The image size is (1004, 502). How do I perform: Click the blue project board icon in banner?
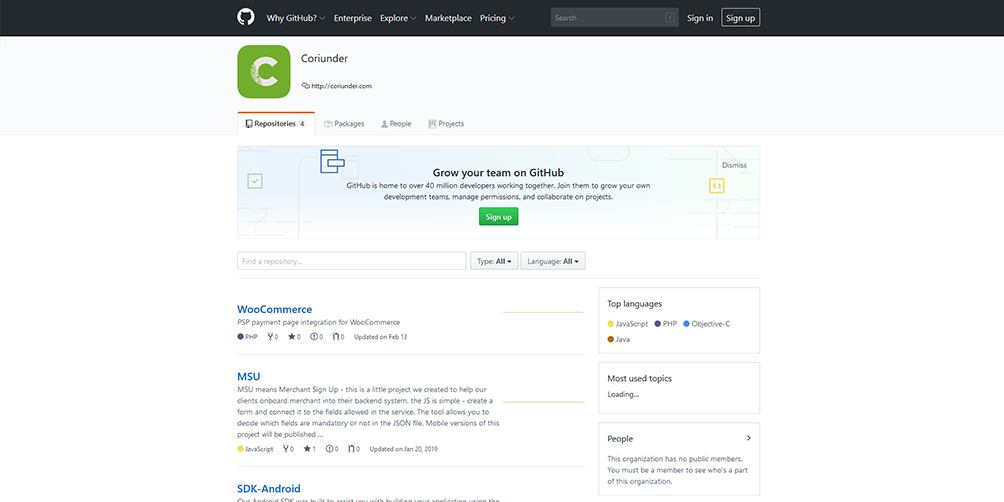tap(332, 161)
